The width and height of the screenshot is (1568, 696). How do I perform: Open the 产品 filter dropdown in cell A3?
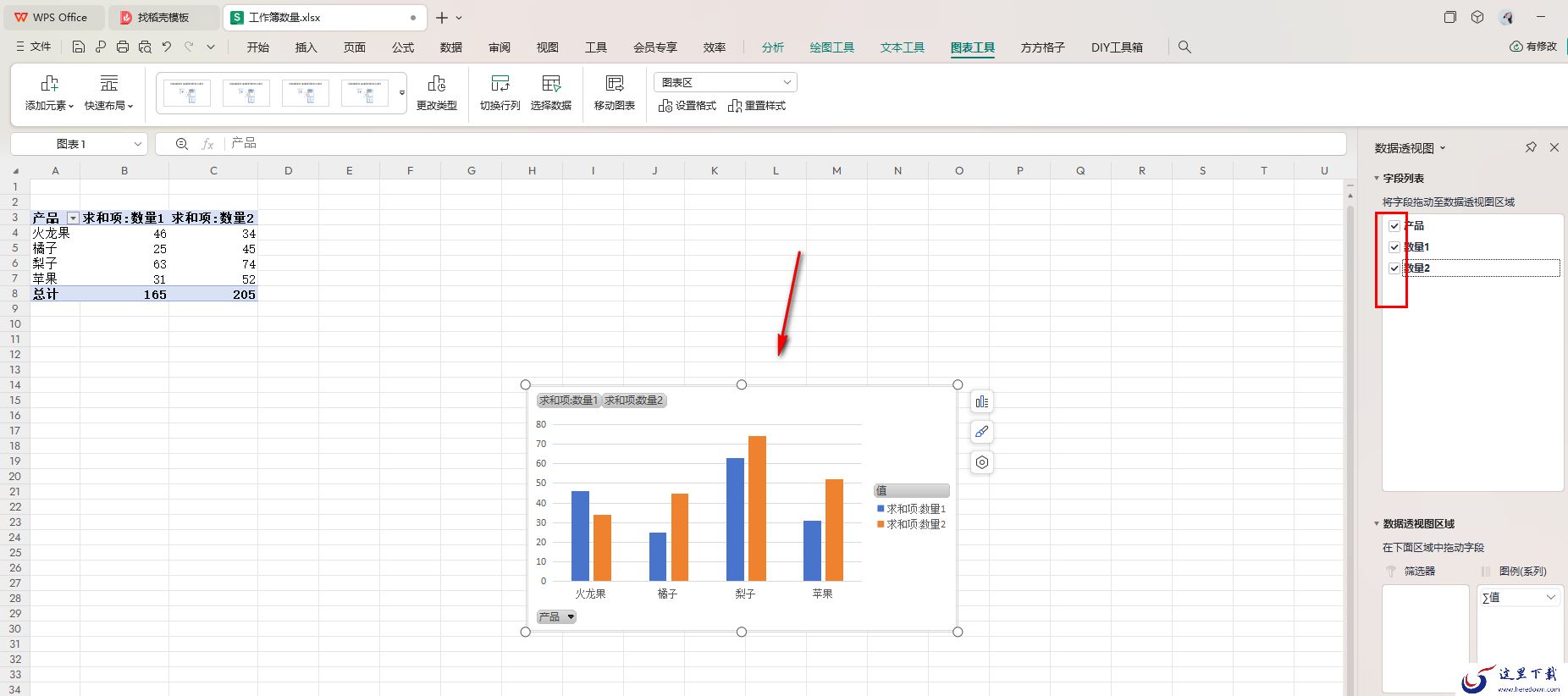tap(73, 218)
